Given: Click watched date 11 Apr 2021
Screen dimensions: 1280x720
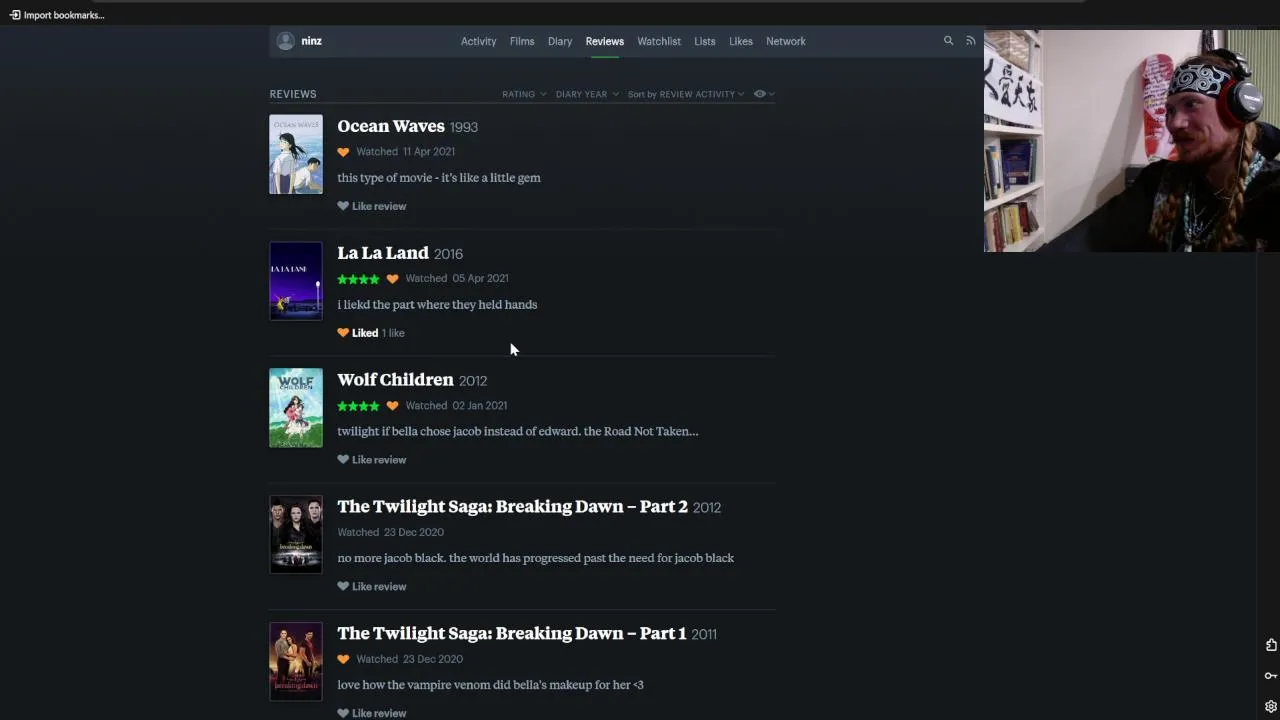Looking at the screenshot, I should 428,152.
